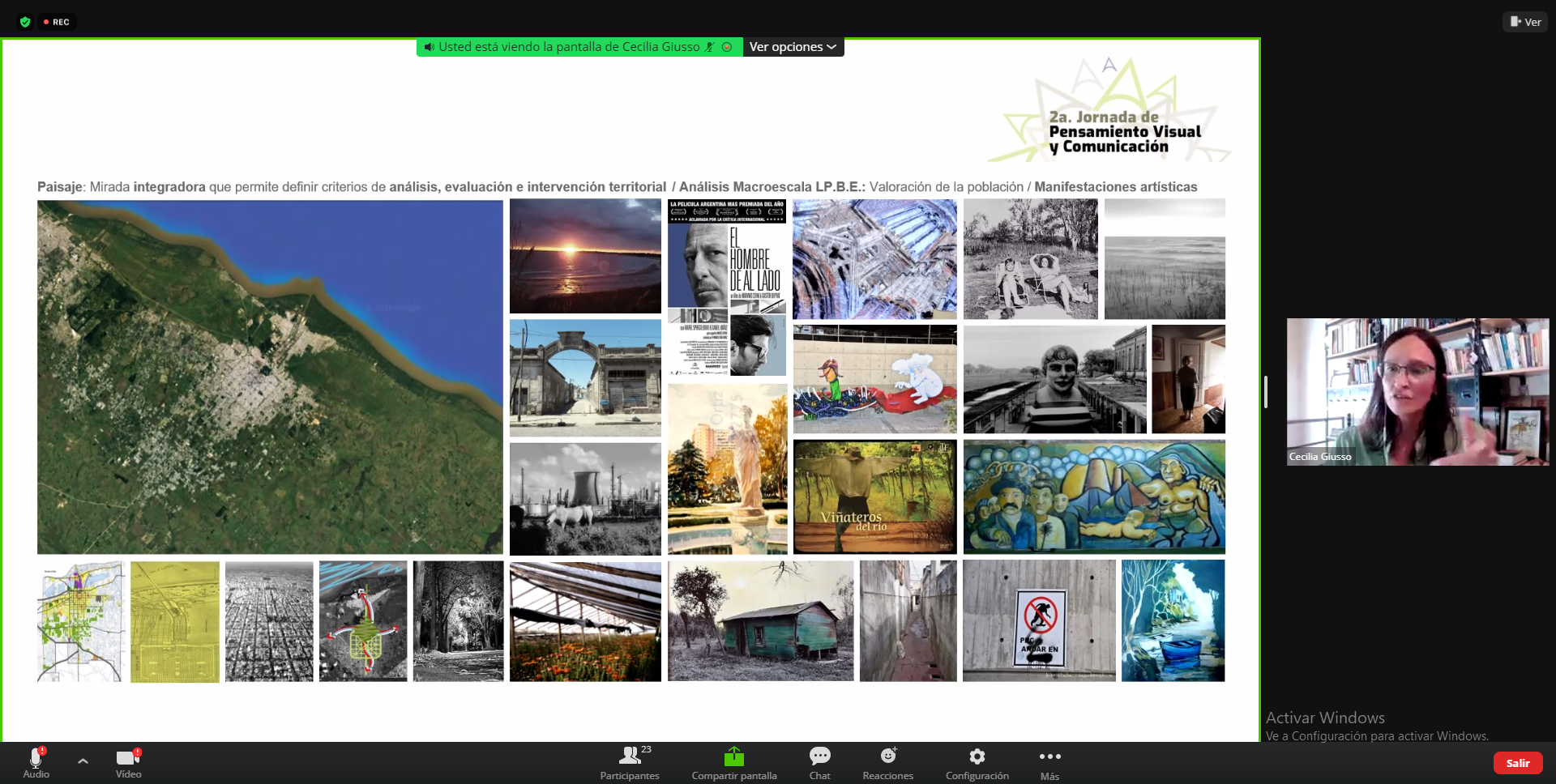Click Viñateros del río image

pyautogui.click(x=875, y=496)
